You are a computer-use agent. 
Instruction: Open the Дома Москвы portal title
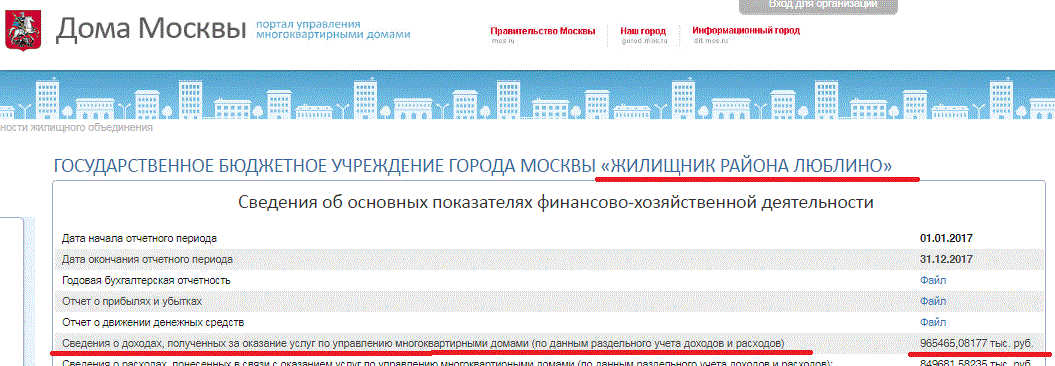coord(151,29)
